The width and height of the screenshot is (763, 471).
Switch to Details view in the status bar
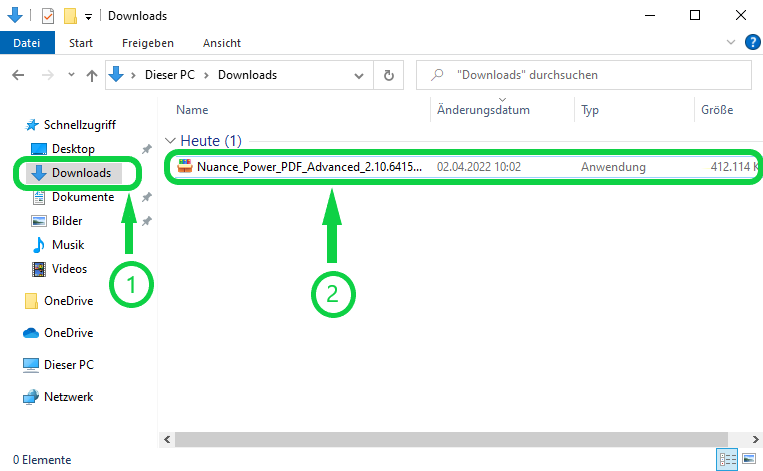727,459
